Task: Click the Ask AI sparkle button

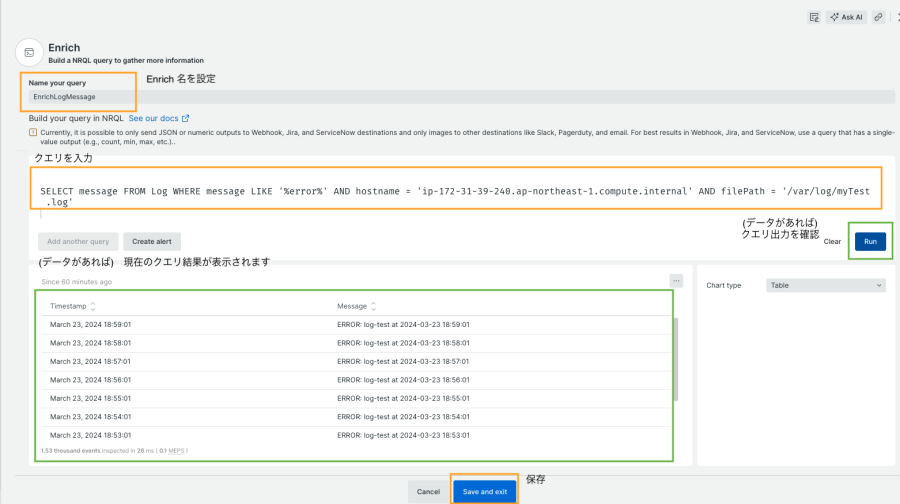Action: click(x=846, y=17)
